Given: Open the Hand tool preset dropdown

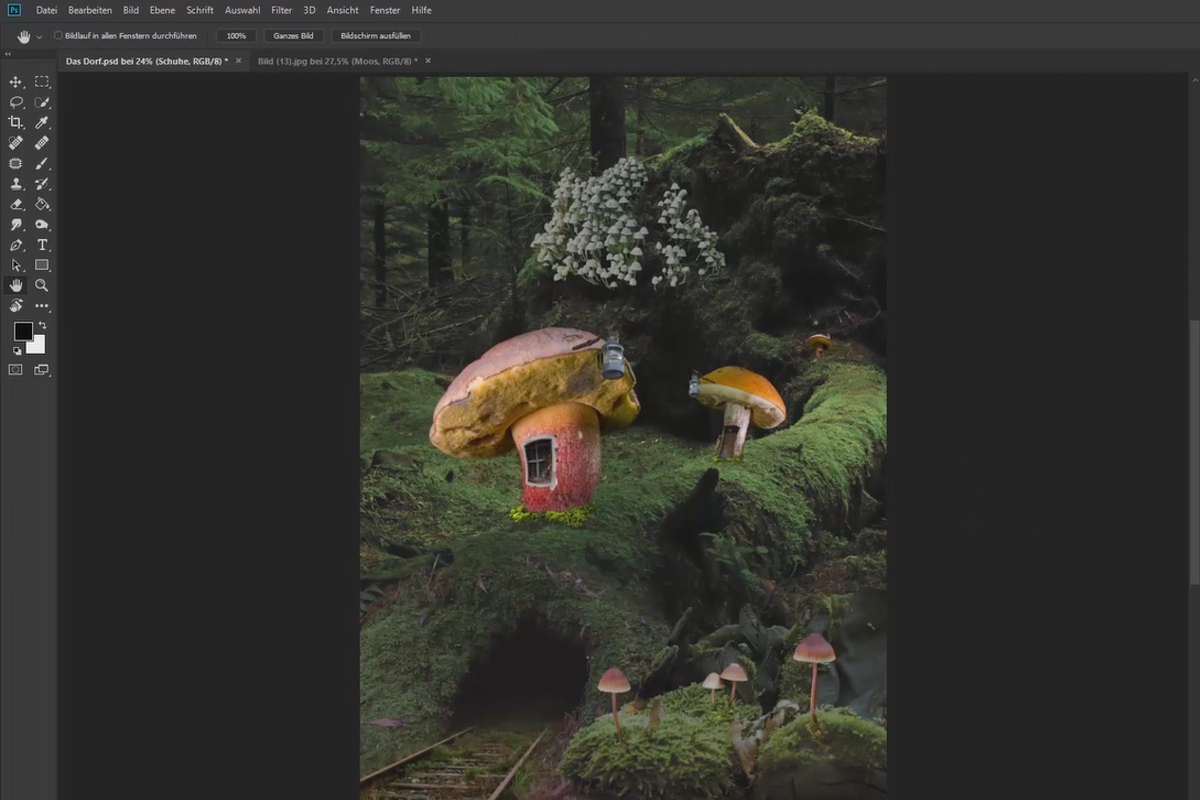Looking at the screenshot, I should coord(39,36).
